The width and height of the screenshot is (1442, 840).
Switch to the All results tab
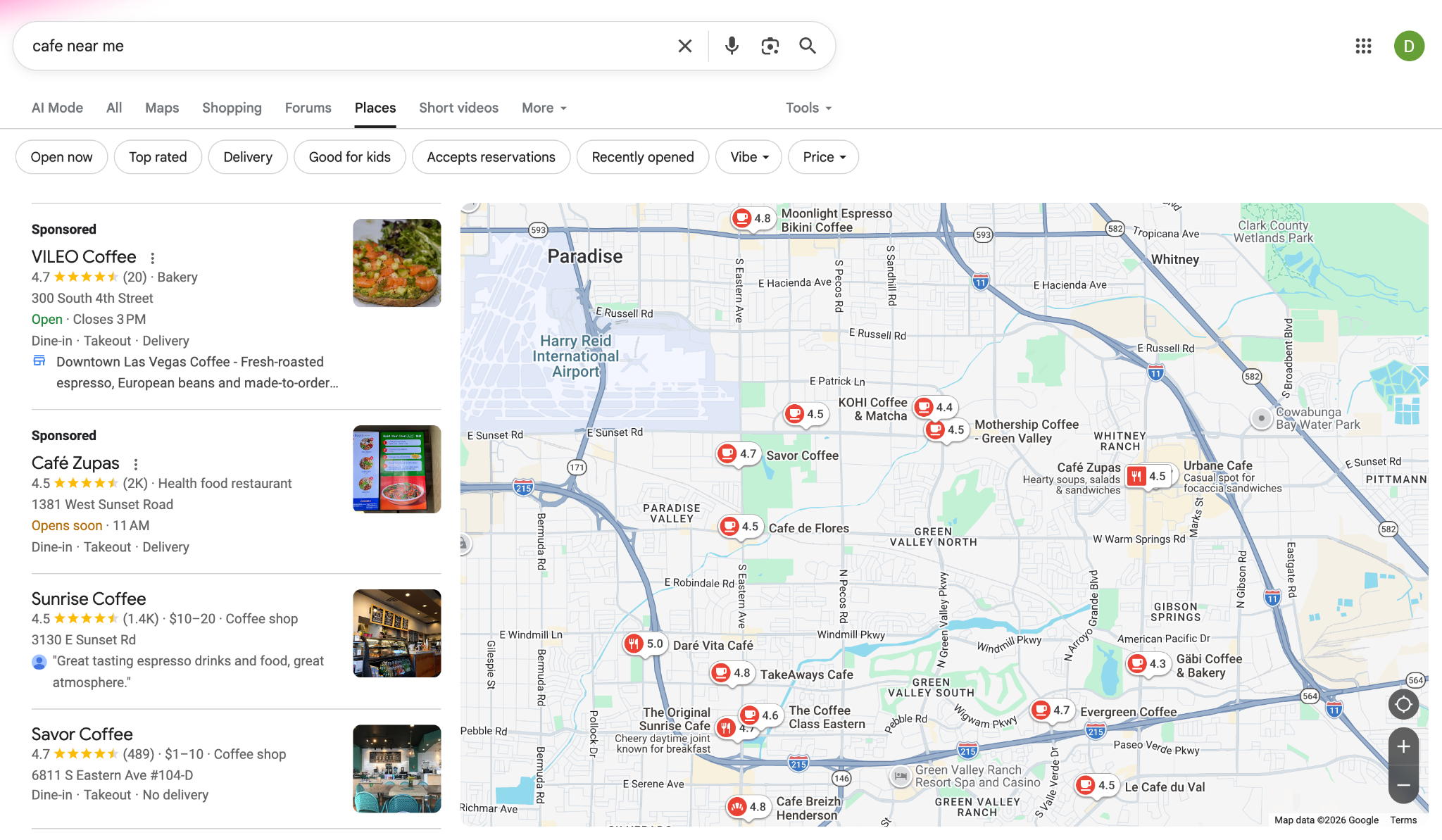[114, 108]
